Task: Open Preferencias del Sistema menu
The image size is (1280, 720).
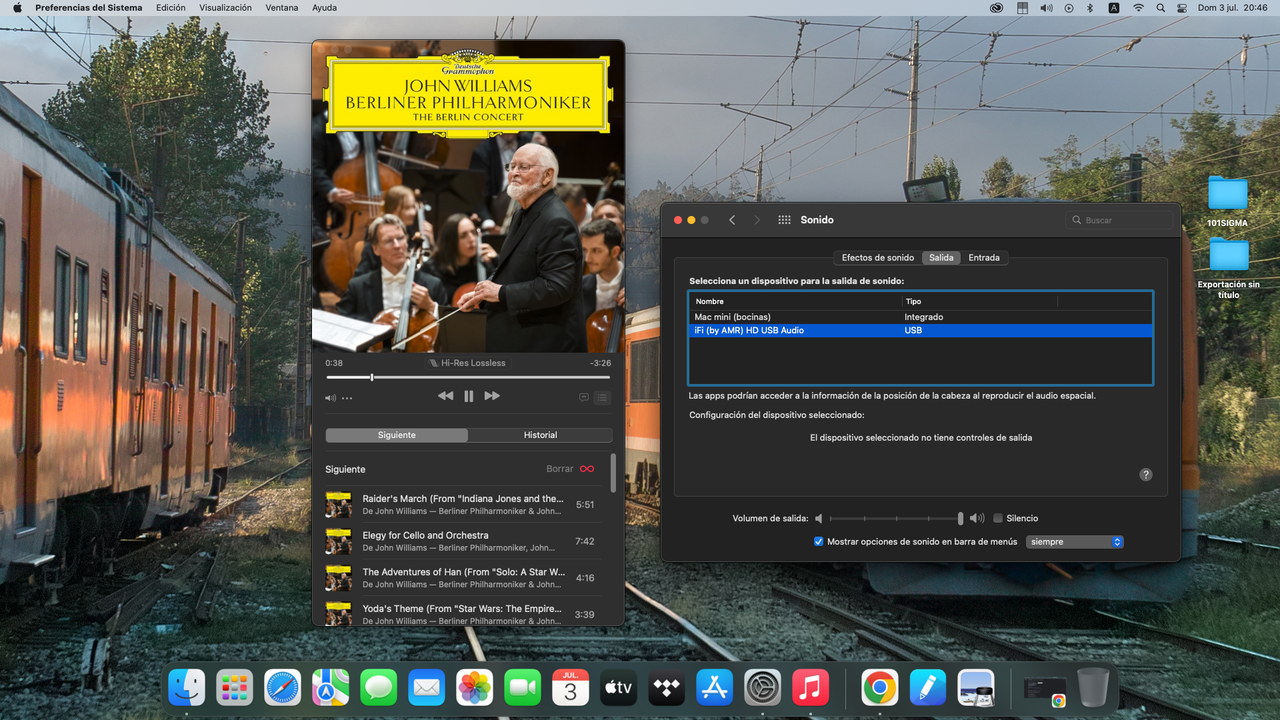Action: click(x=89, y=7)
